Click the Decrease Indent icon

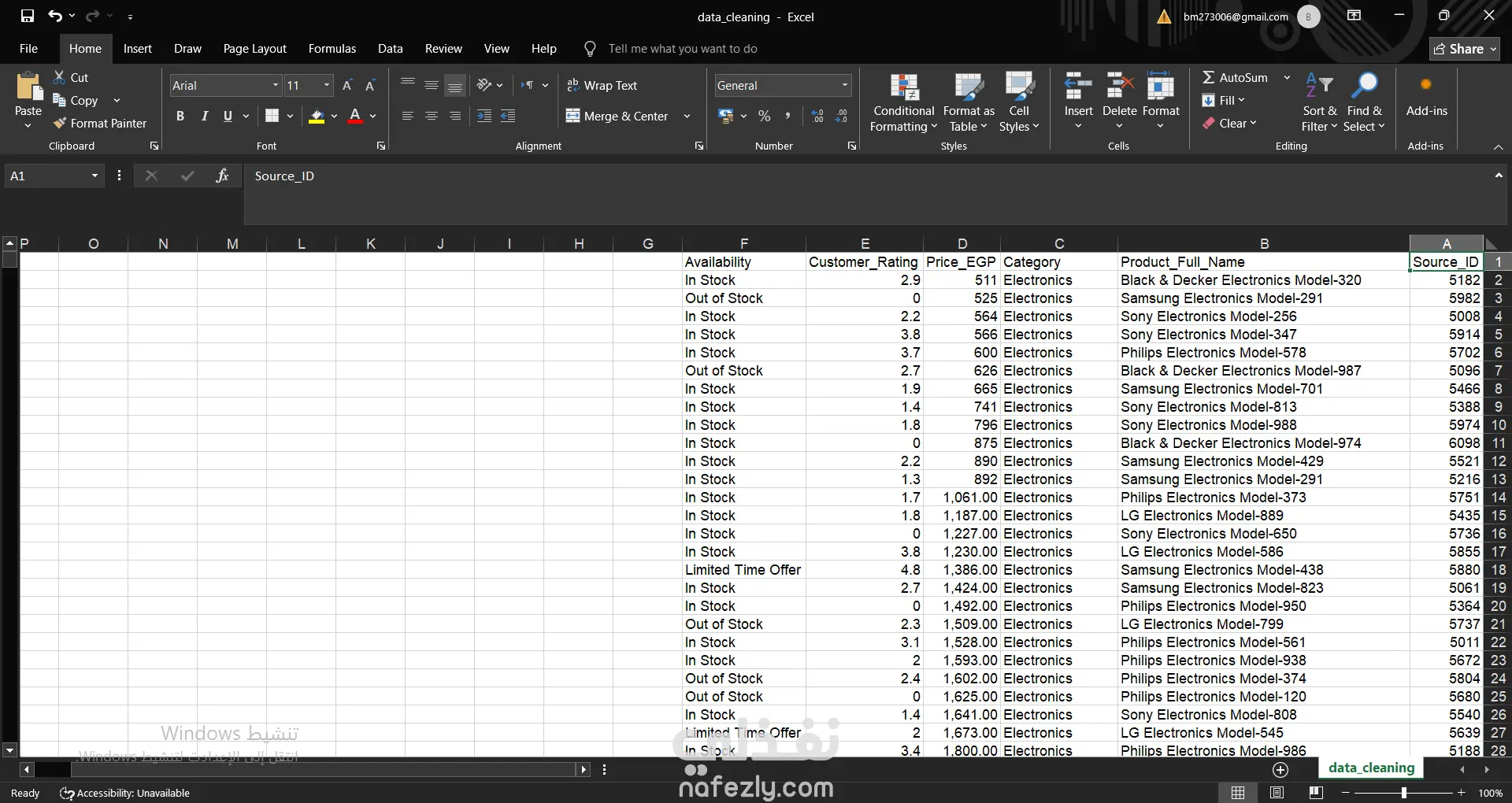[x=509, y=116]
